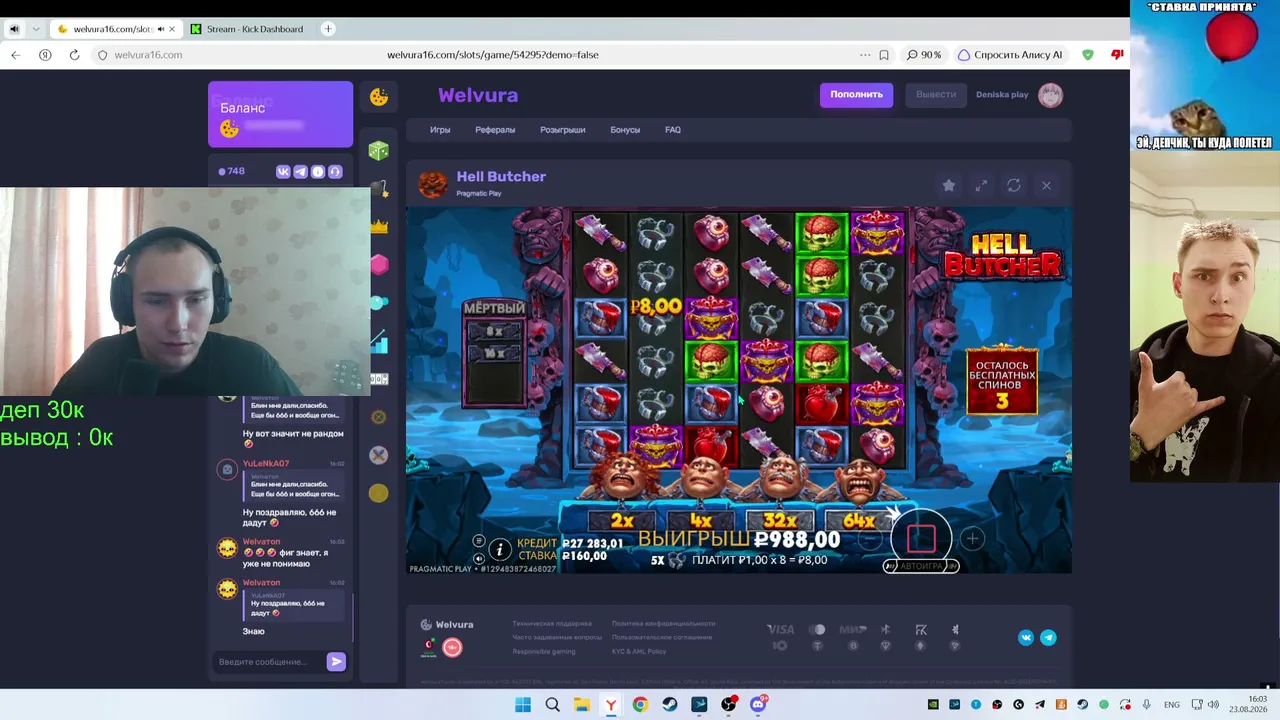
Task: Open the green dice game in sidebar
Action: [x=379, y=151]
